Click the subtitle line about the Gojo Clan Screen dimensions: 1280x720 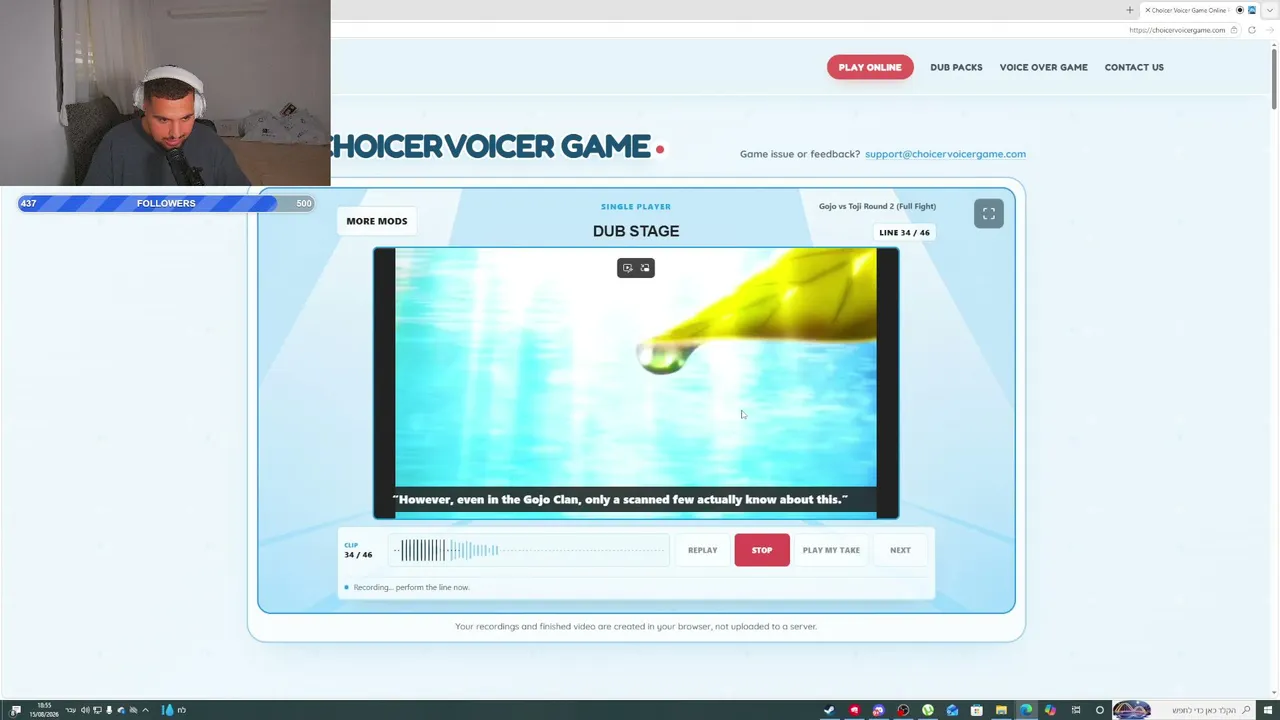(620, 499)
